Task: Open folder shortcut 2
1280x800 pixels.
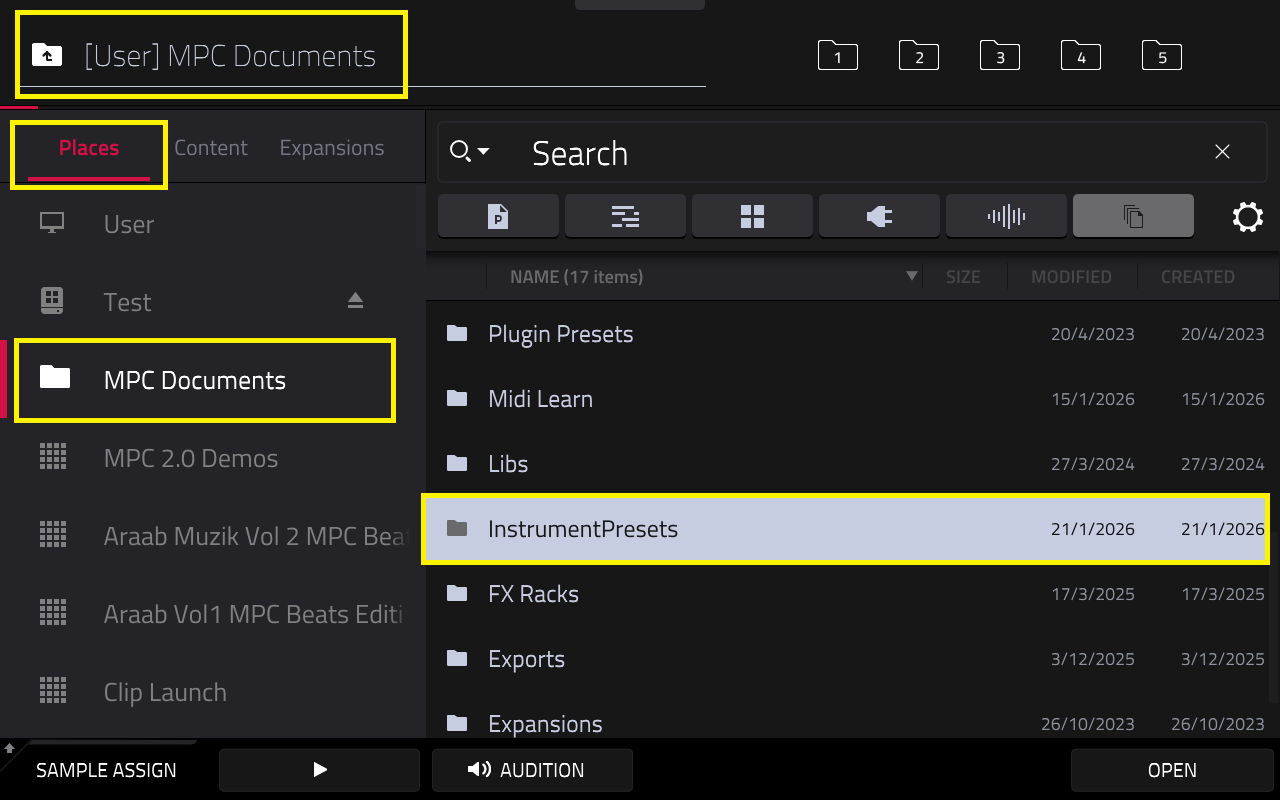Action: 919,56
